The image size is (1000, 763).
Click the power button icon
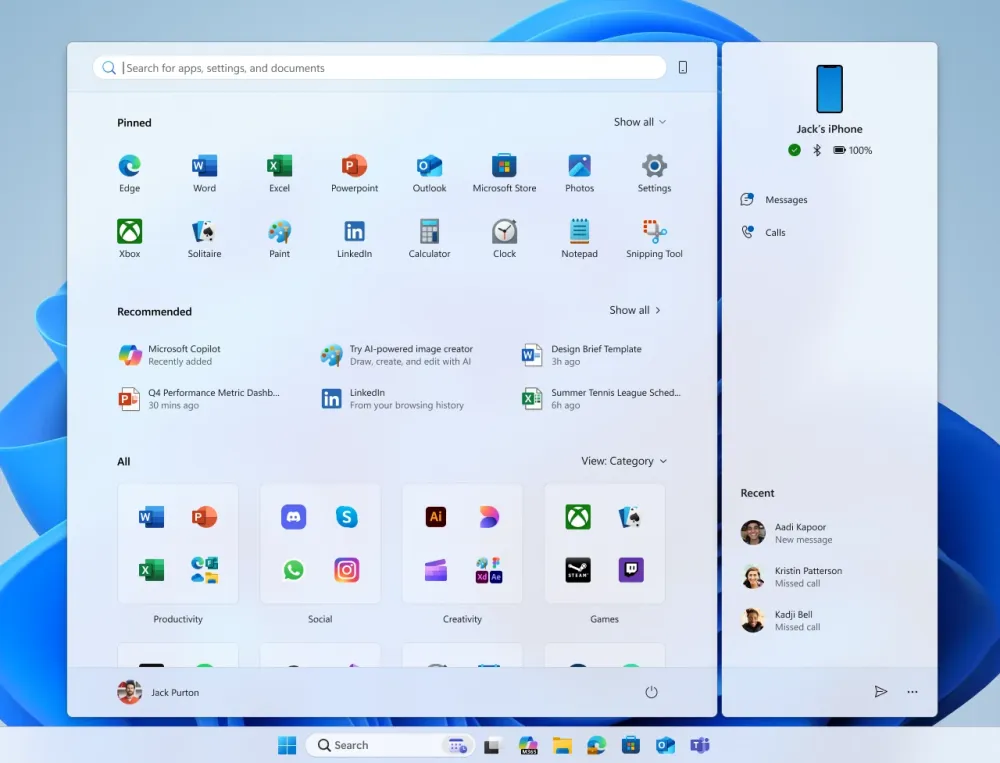651,692
